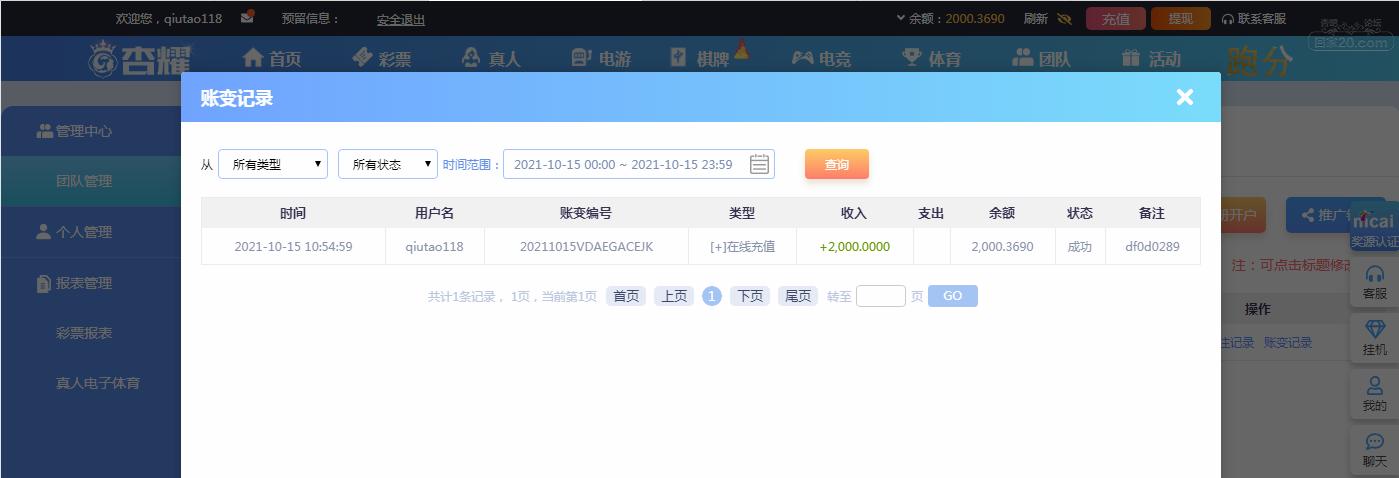Open the mail envelope icon beside username

pyautogui.click(x=247, y=17)
